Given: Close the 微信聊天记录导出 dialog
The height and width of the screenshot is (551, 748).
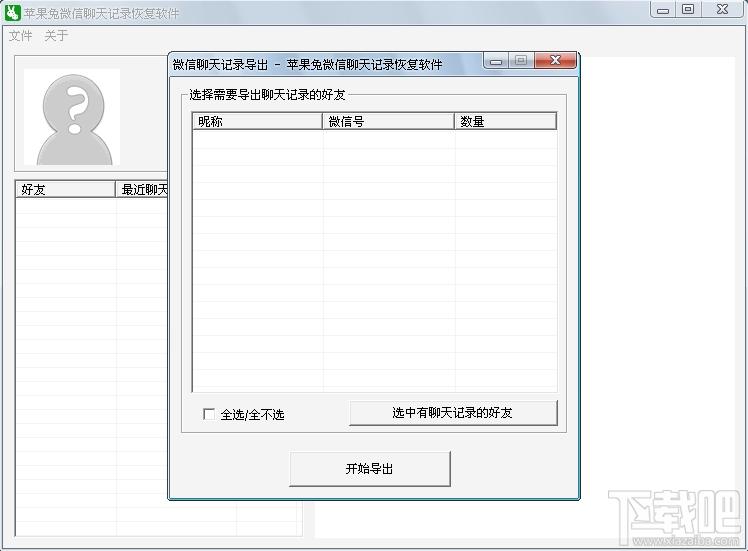Looking at the screenshot, I should point(555,61).
